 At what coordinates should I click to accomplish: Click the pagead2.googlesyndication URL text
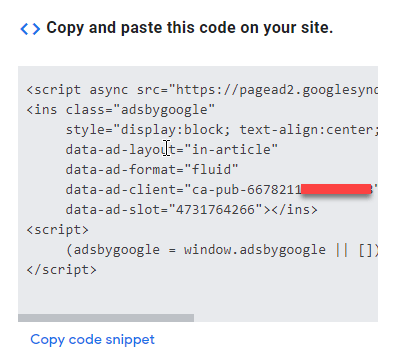click(x=277, y=90)
